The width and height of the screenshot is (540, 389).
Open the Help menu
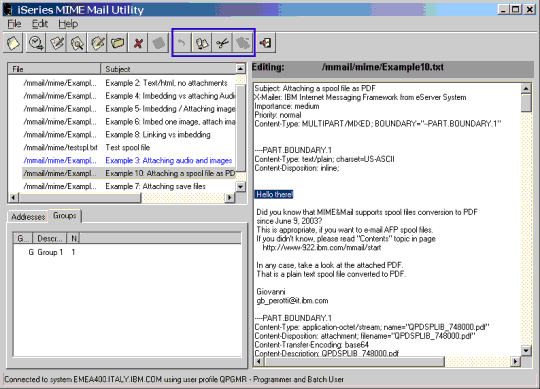click(x=68, y=24)
